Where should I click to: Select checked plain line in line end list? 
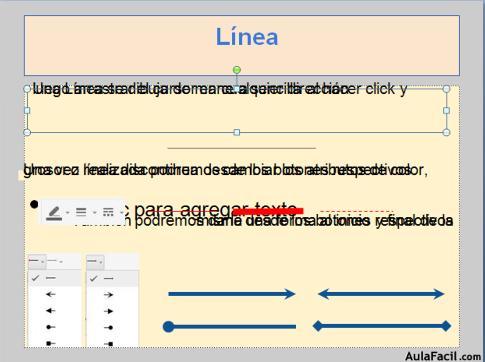click(x=112, y=278)
